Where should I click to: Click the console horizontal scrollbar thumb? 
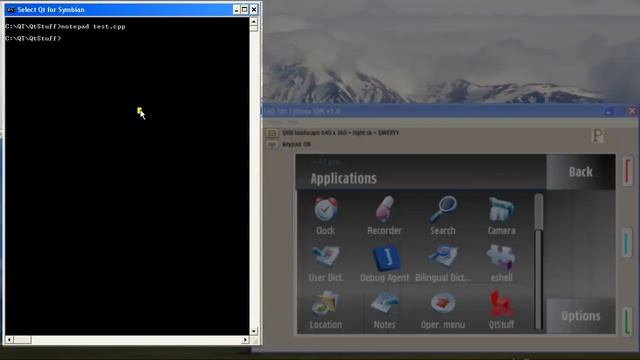22,340
